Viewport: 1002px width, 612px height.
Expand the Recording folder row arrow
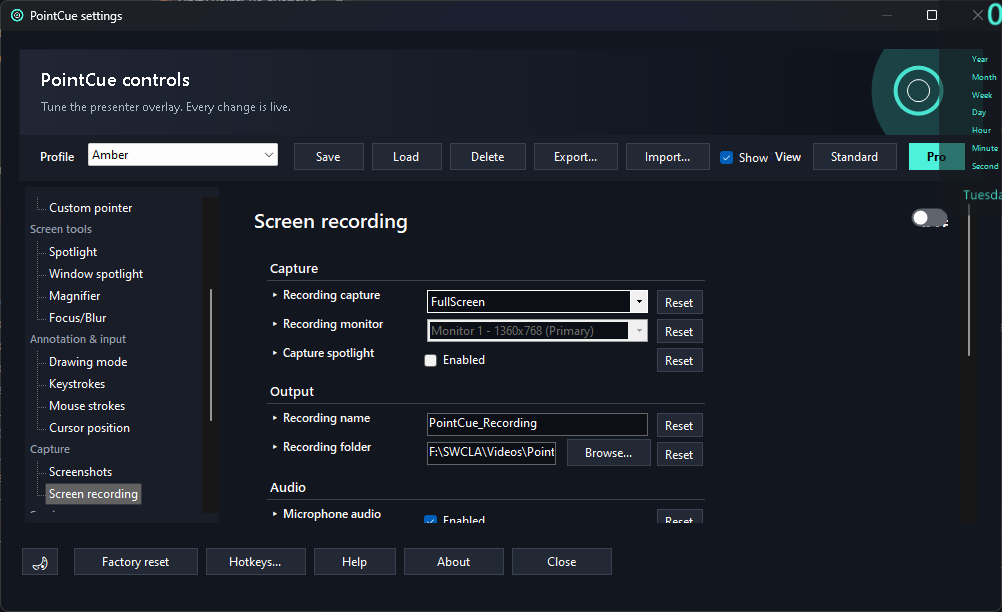coord(275,447)
